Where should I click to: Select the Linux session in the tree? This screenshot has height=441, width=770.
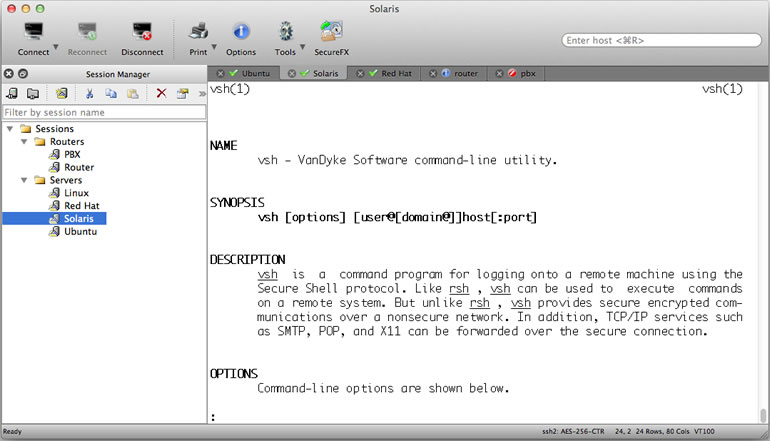pos(76,193)
